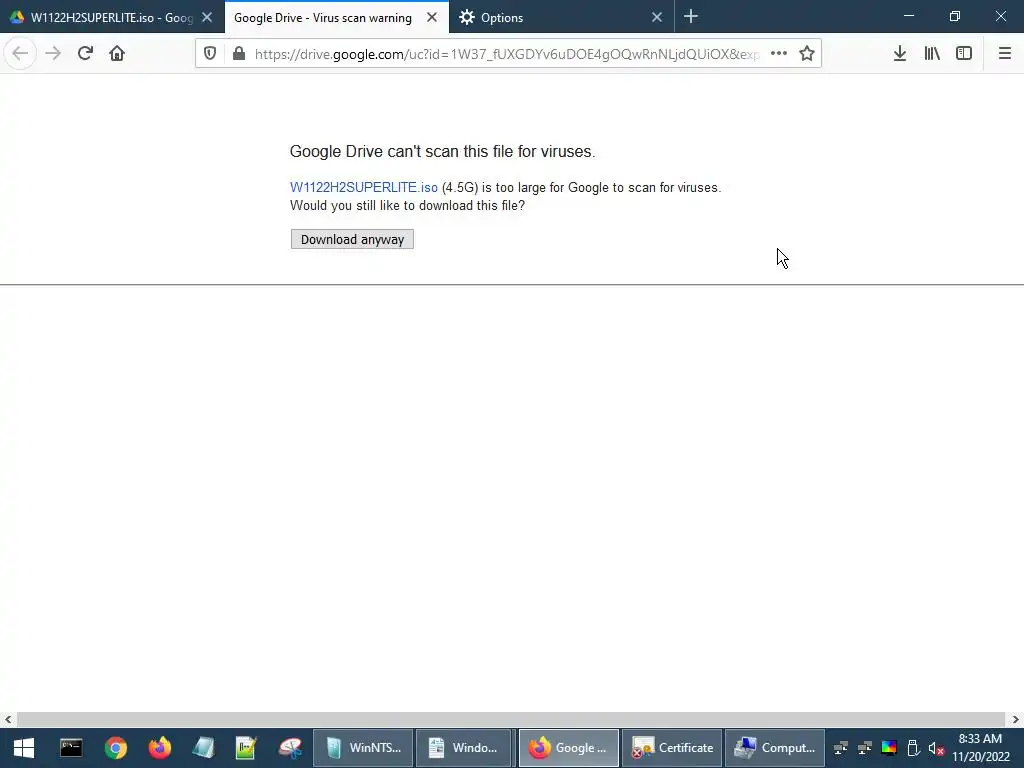Open the taskbar notebook-shaped pinned app

pyautogui.click(x=203, y=748)
